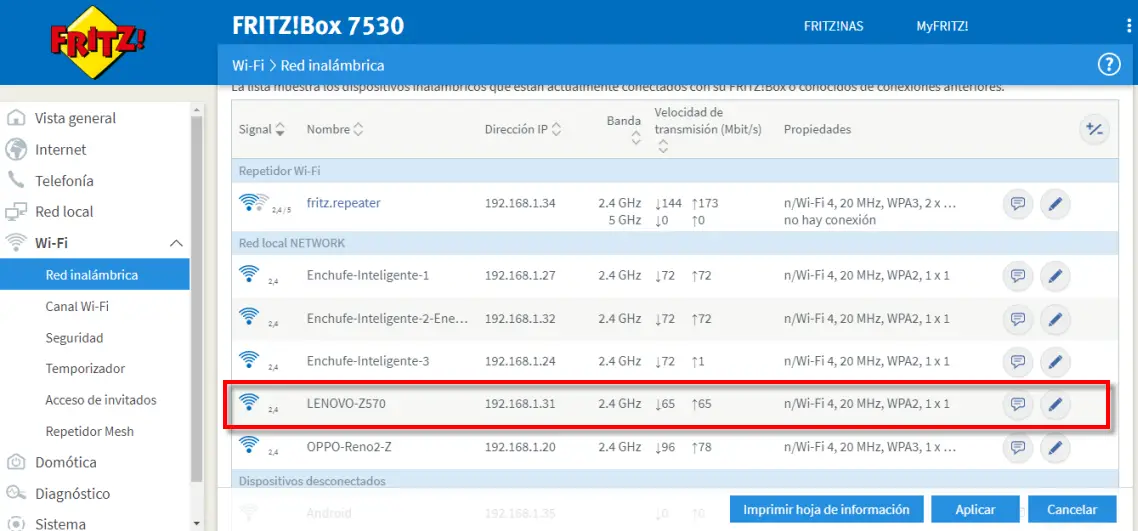Open Repetidor Mesh submenu item

point(89,431)
